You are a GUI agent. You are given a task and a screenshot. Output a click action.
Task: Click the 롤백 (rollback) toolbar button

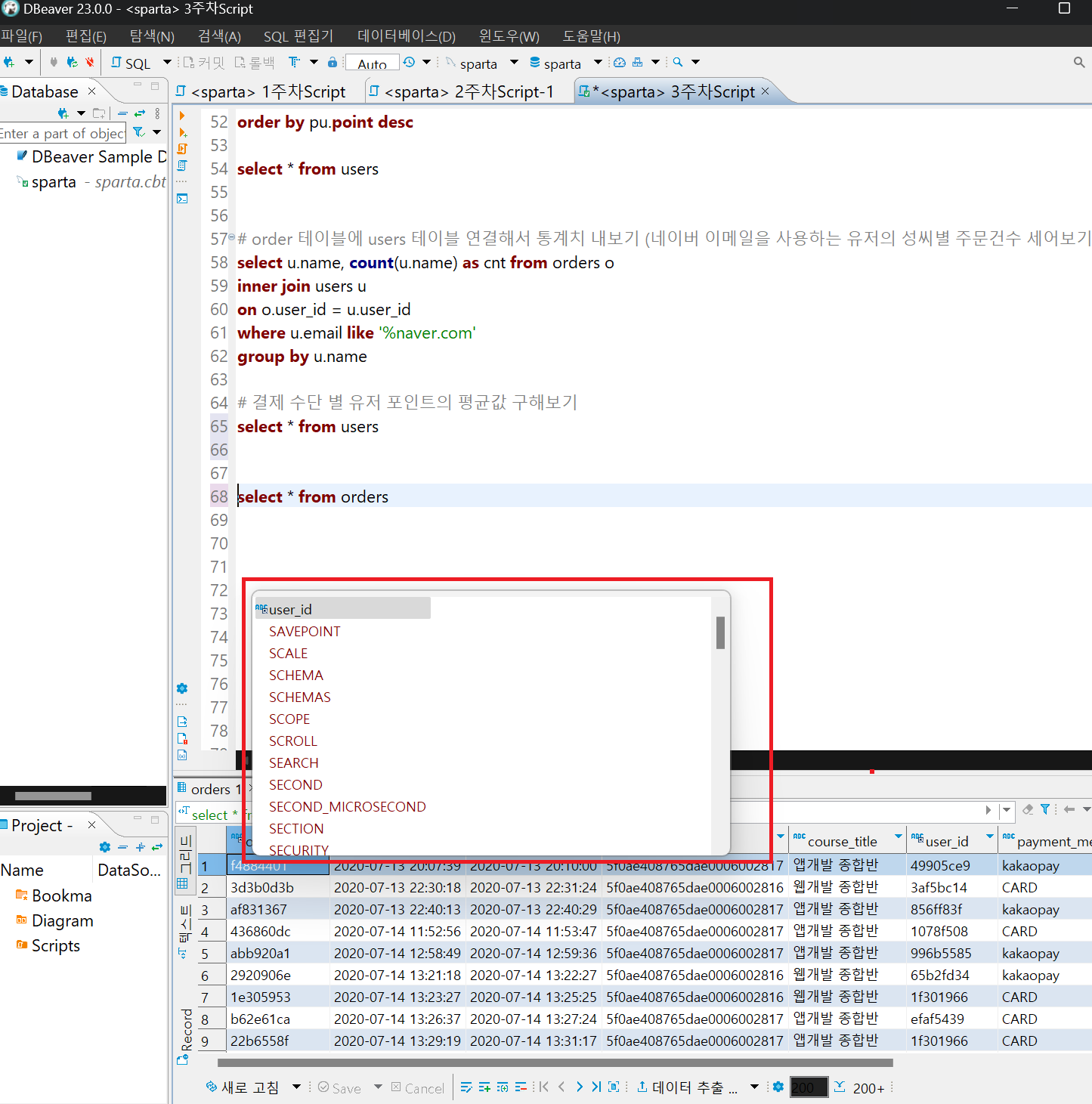point(255,63)
